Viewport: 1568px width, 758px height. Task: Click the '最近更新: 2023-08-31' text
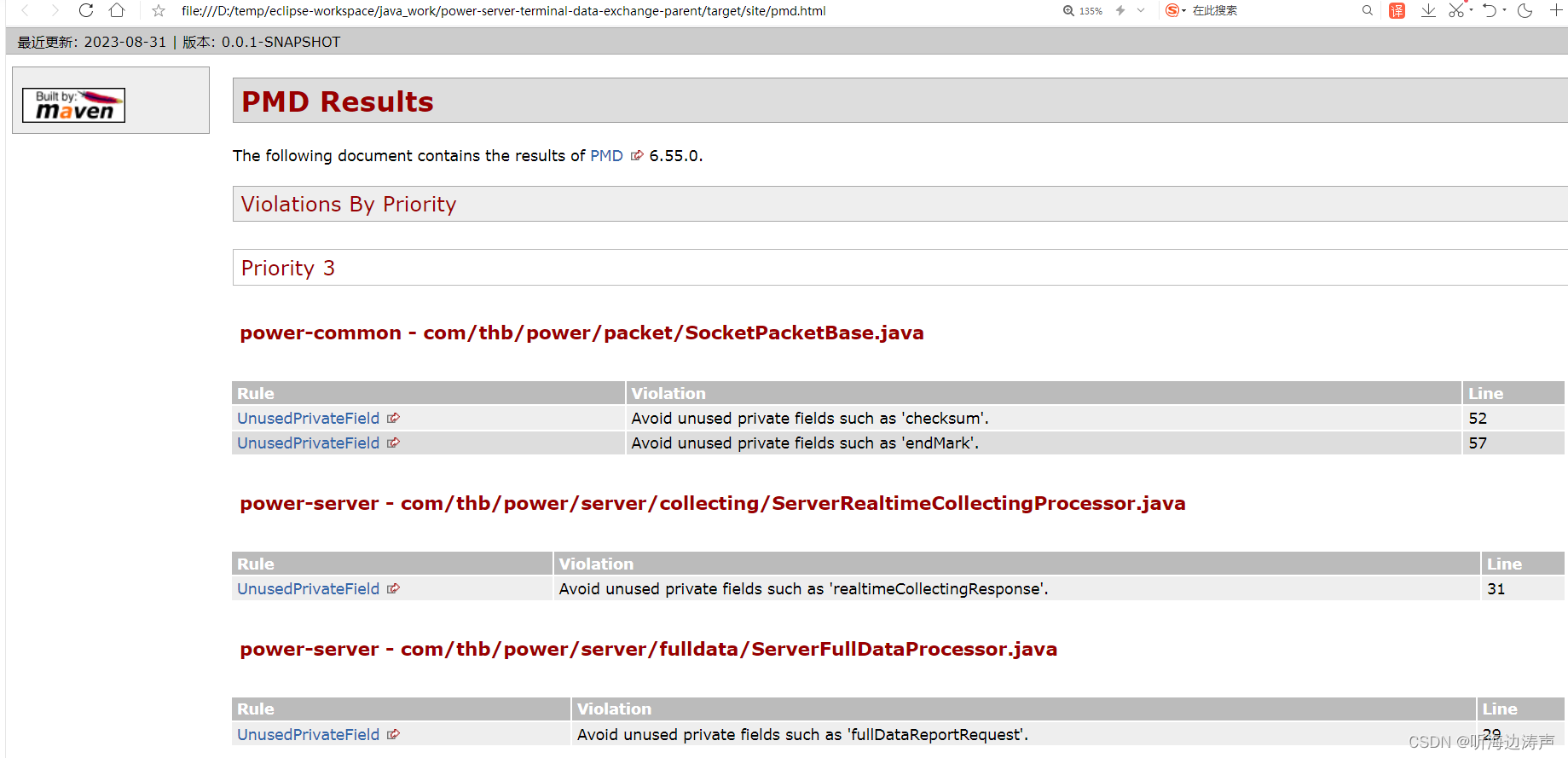coord(92,42)
